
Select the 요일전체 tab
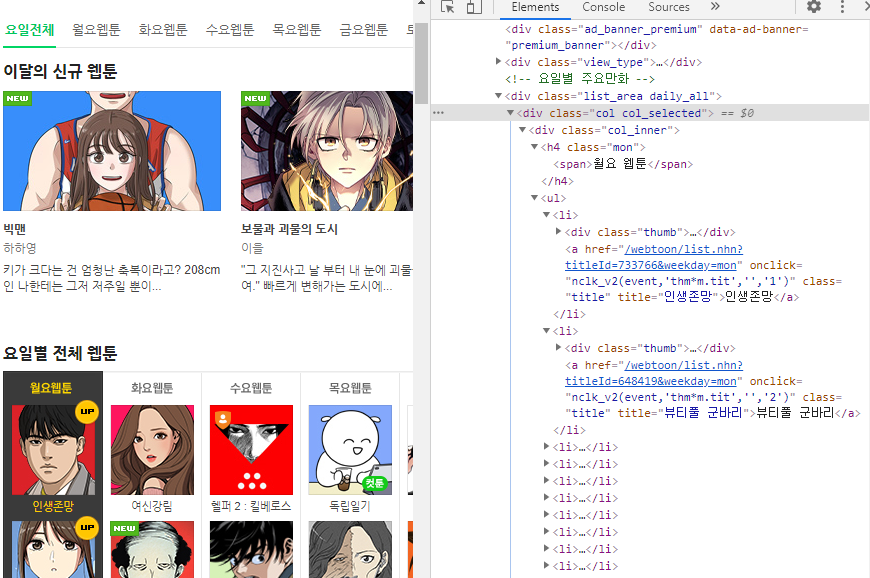29,30
